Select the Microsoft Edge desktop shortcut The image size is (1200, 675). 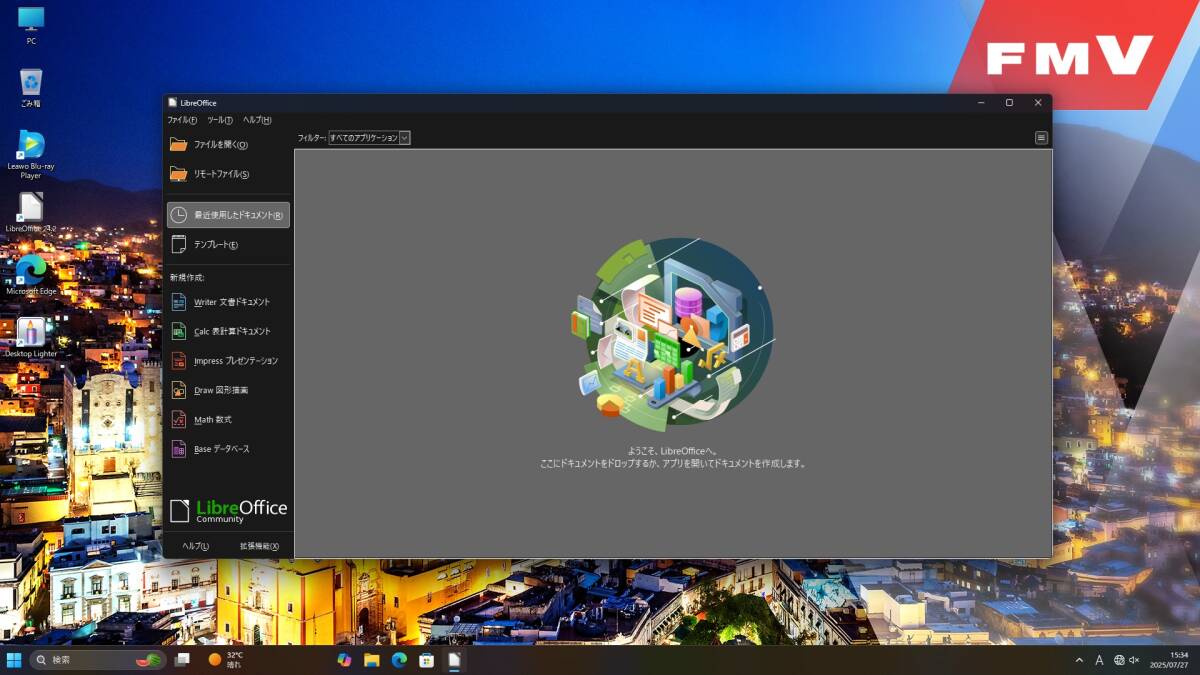coord(31,275)
